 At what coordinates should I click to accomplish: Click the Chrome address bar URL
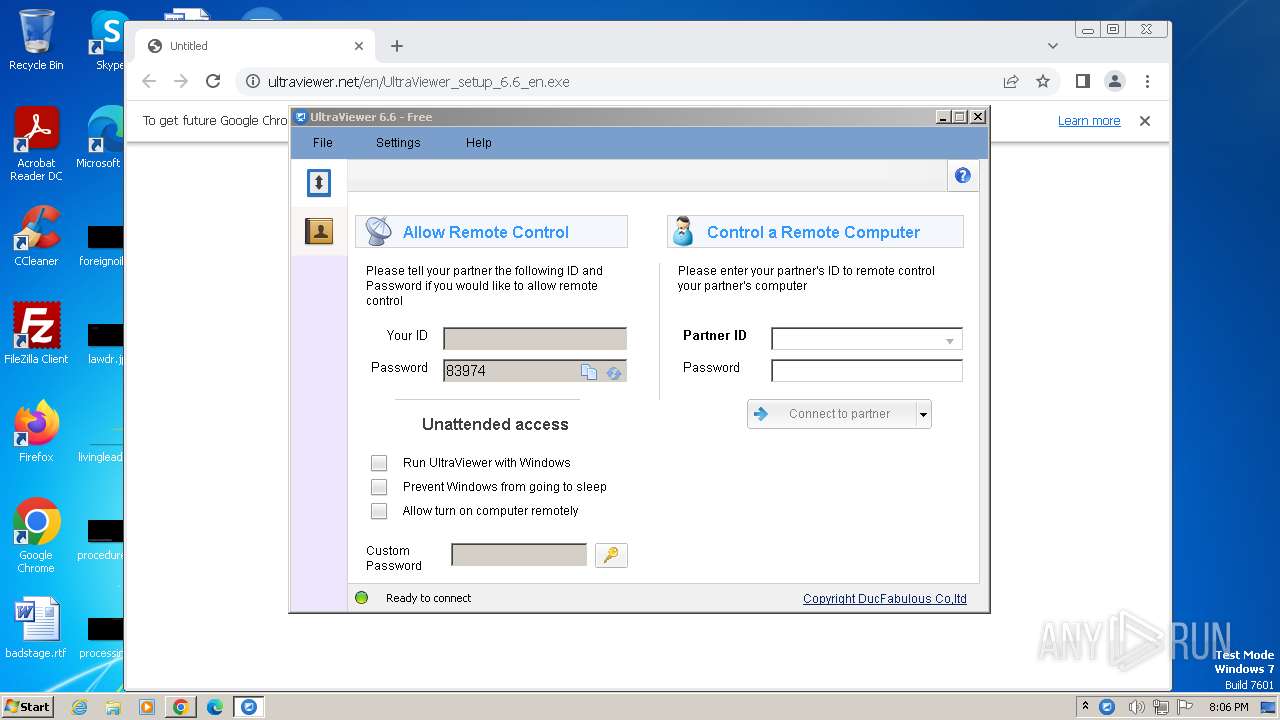pyautogui.click(x=419, y=82)
